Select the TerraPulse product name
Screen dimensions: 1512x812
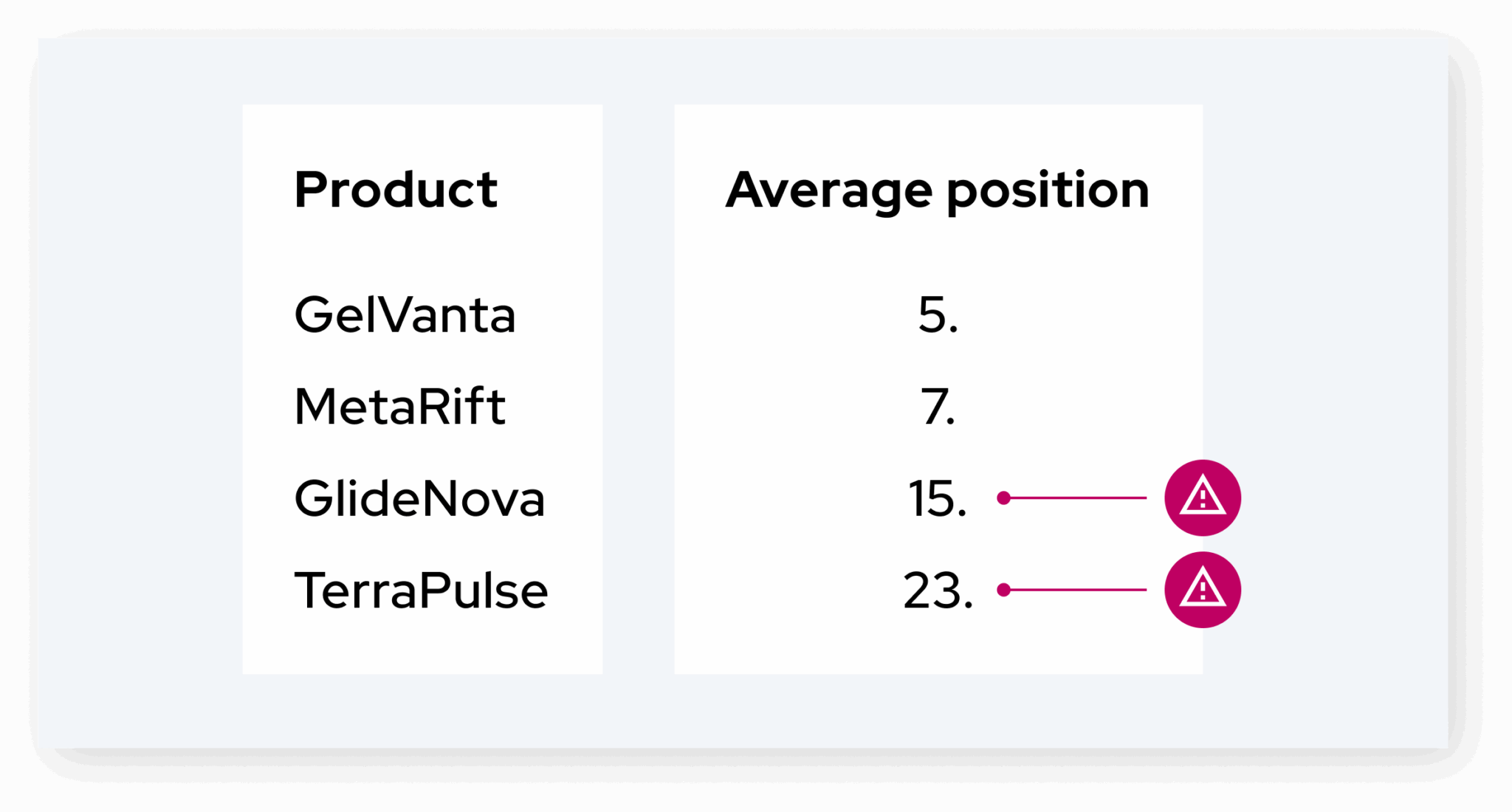point(421,591)
